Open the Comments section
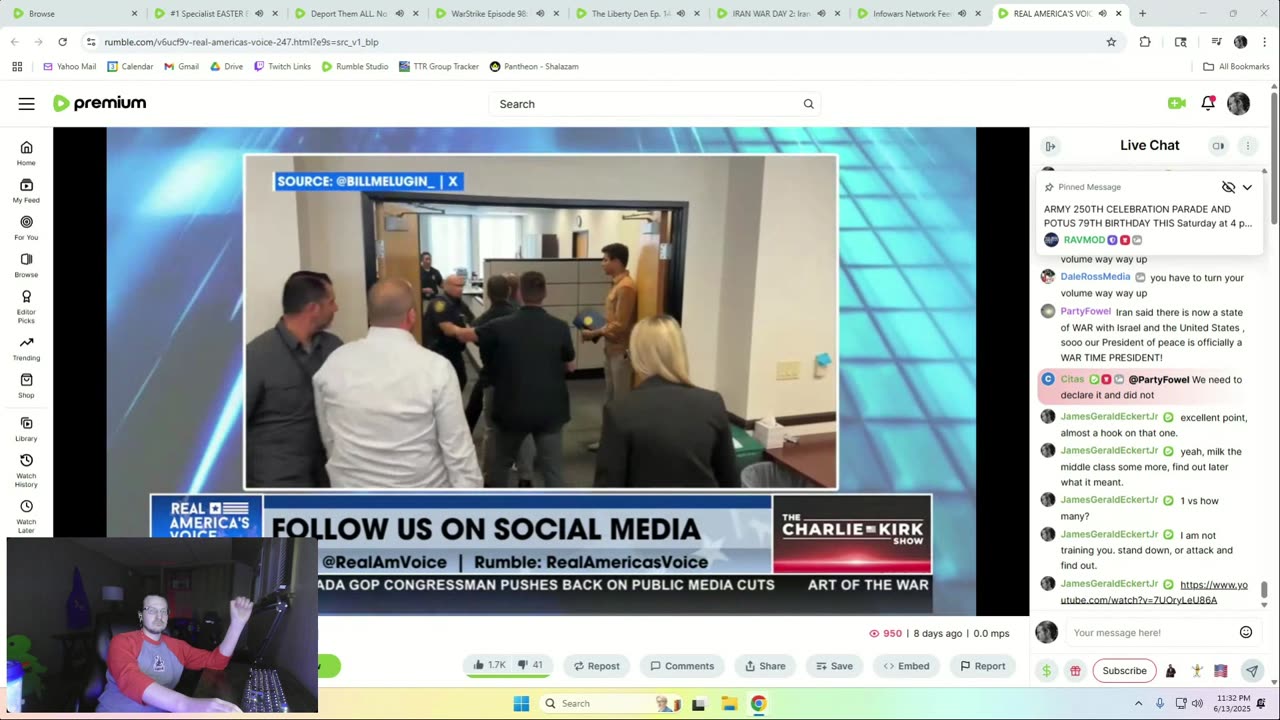The height and width of the screenshot is (720, 1280). click(682, 666)
